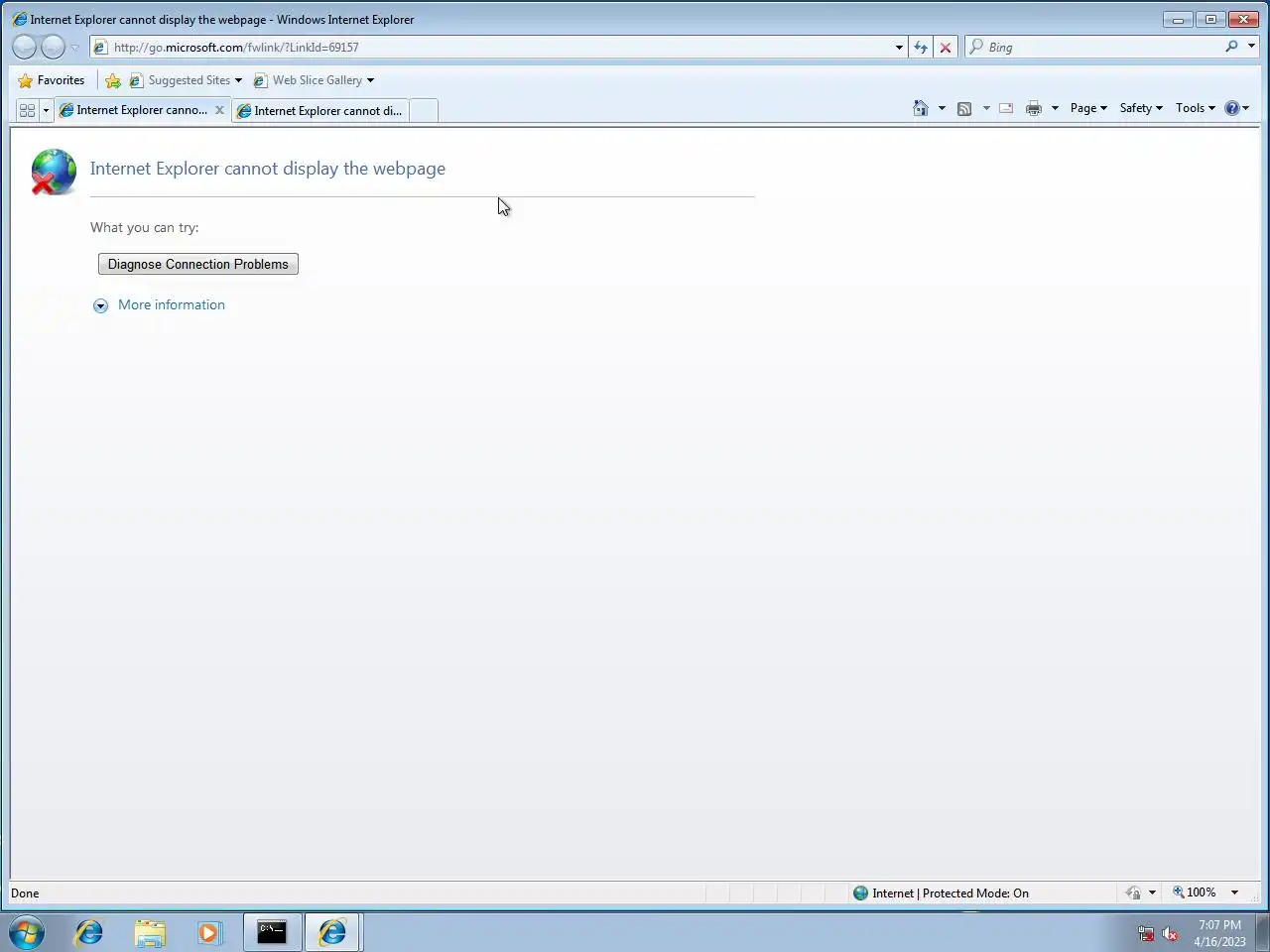1270x952 pixels.
Task: Open Windows Media Player taskbar icon
Action: (x=208, y=932)
